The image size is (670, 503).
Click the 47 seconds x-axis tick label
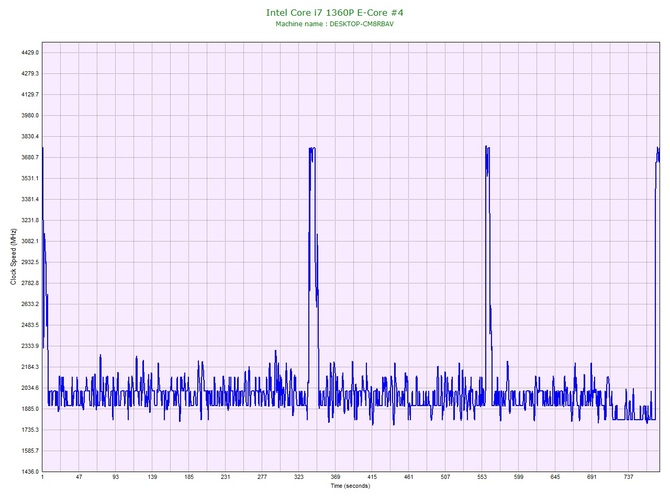pyautogui.click(x=79, y=477)
